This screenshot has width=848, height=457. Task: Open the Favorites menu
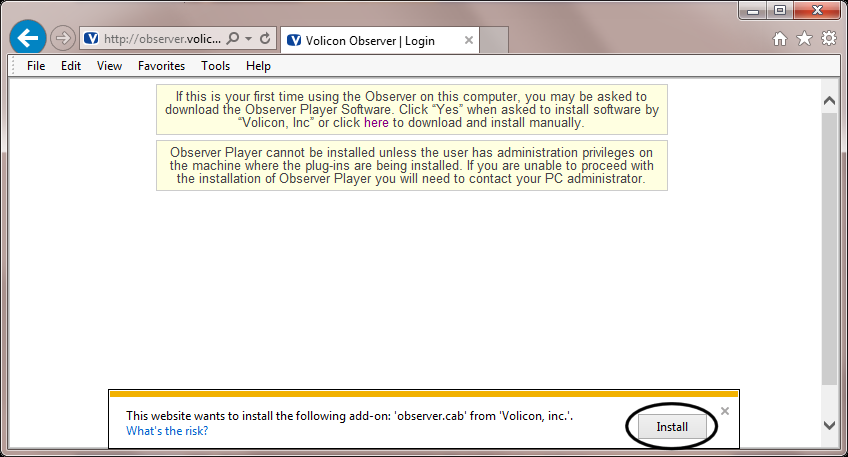(161, 66)
